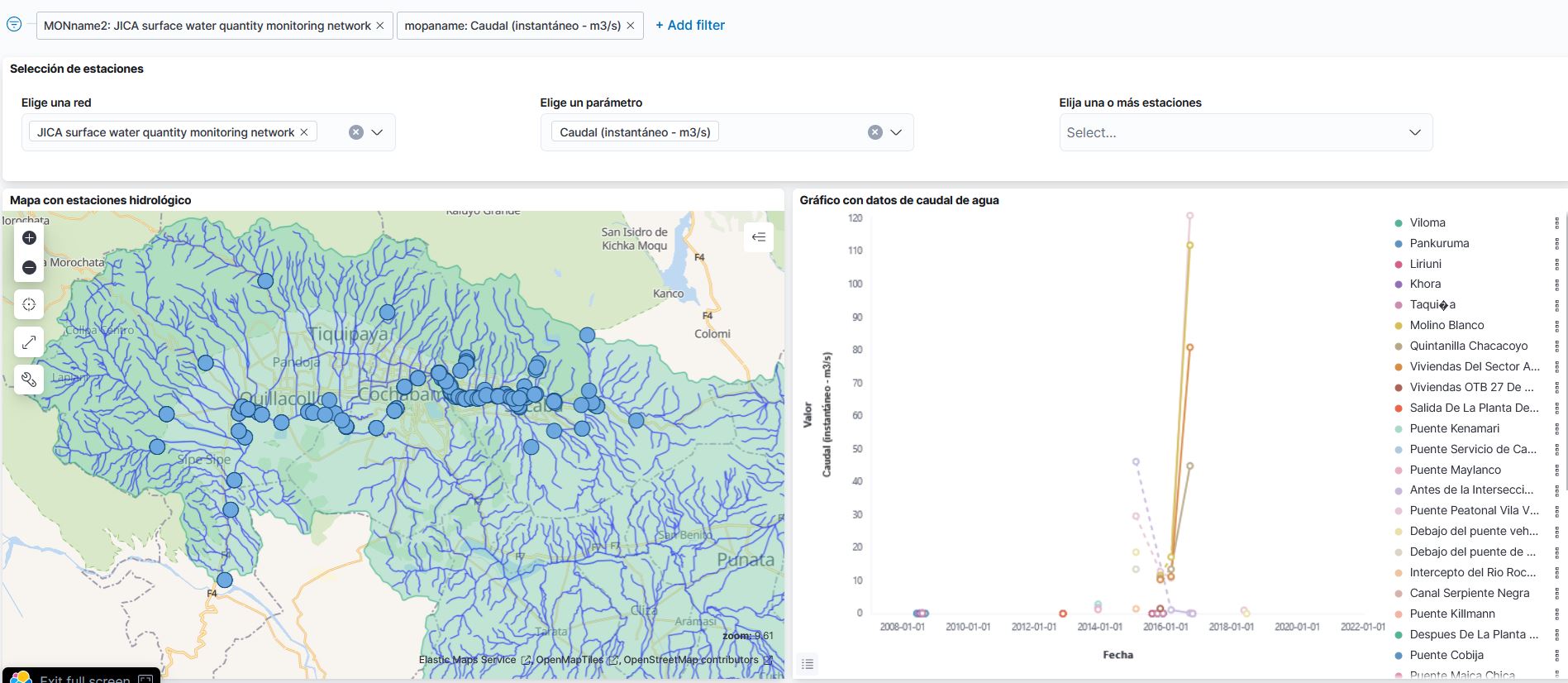1568x683 pixels.
Task: Open Elastic Maps Service attribution link
Action: coord(474,660)
